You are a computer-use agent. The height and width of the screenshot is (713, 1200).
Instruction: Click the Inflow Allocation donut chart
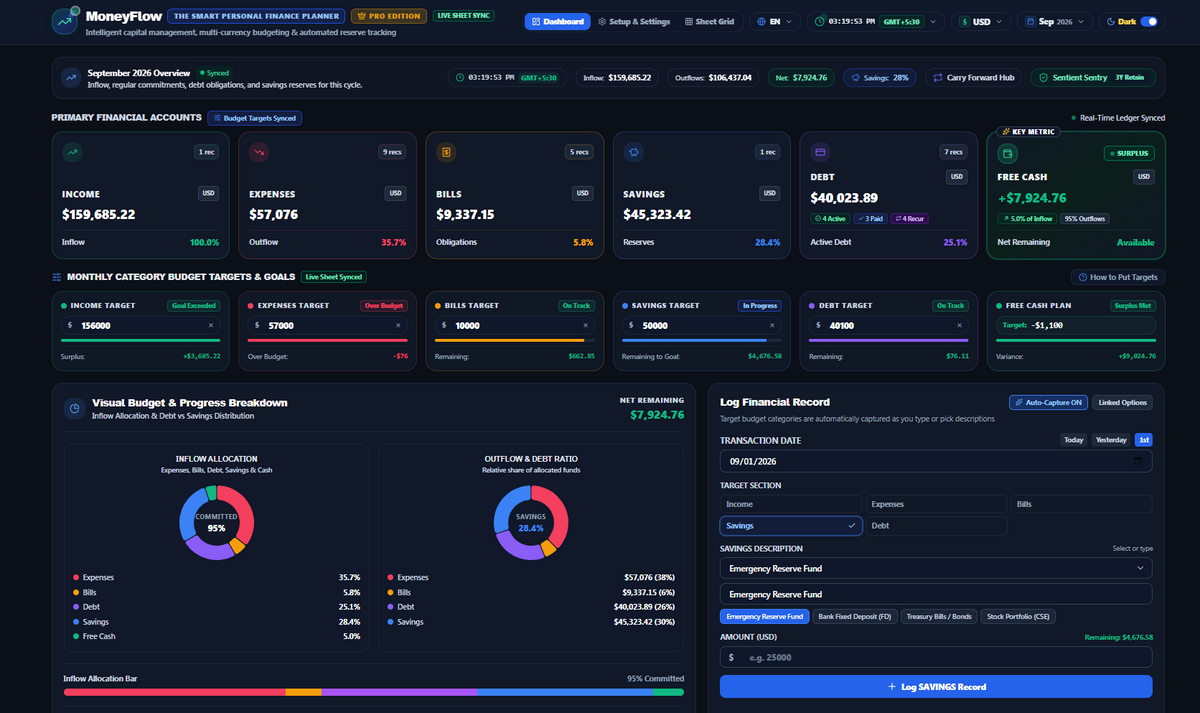pyautogui.click(x=216, y=521)
